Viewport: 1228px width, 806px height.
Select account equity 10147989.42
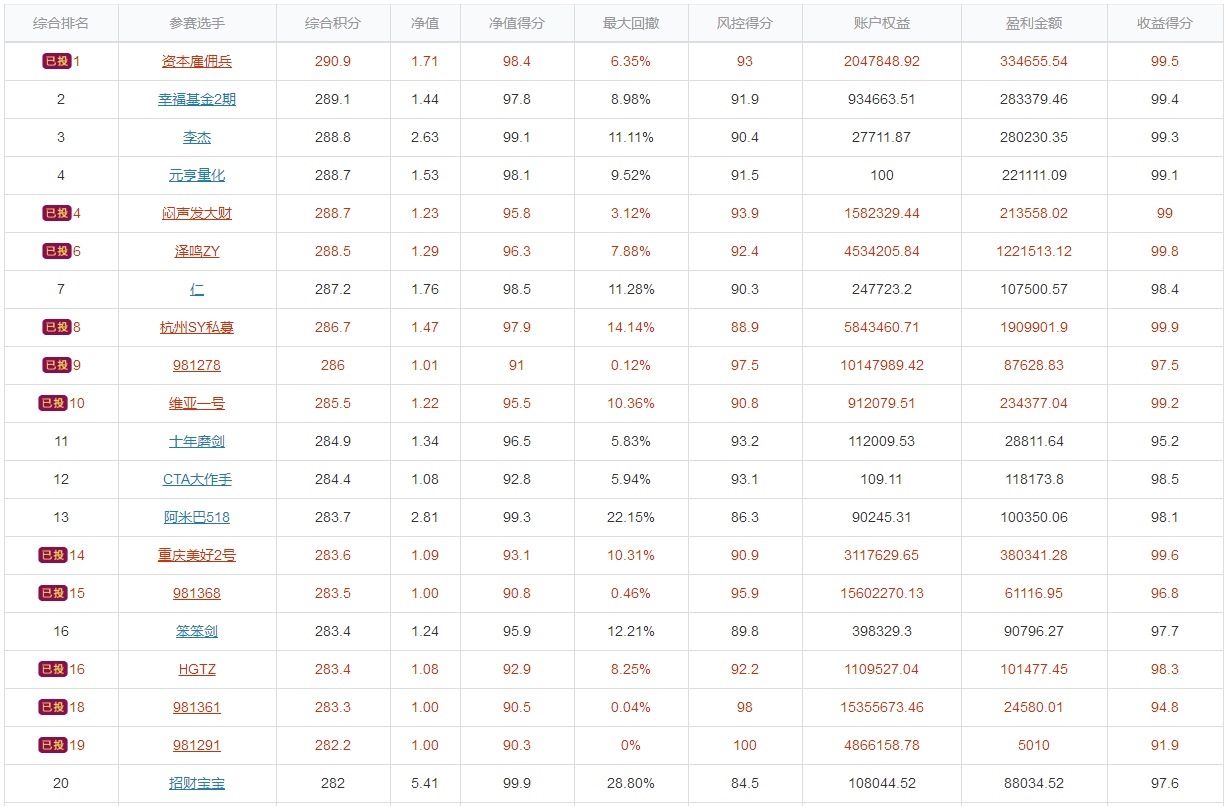[x=882, y=365]
